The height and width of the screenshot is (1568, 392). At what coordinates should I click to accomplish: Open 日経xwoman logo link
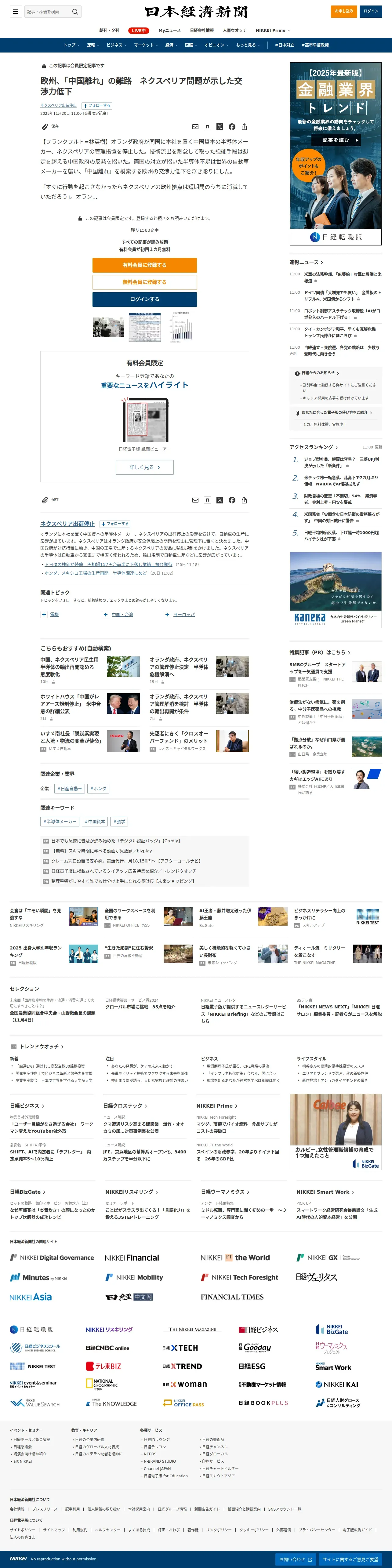[x=184, y=1384]
